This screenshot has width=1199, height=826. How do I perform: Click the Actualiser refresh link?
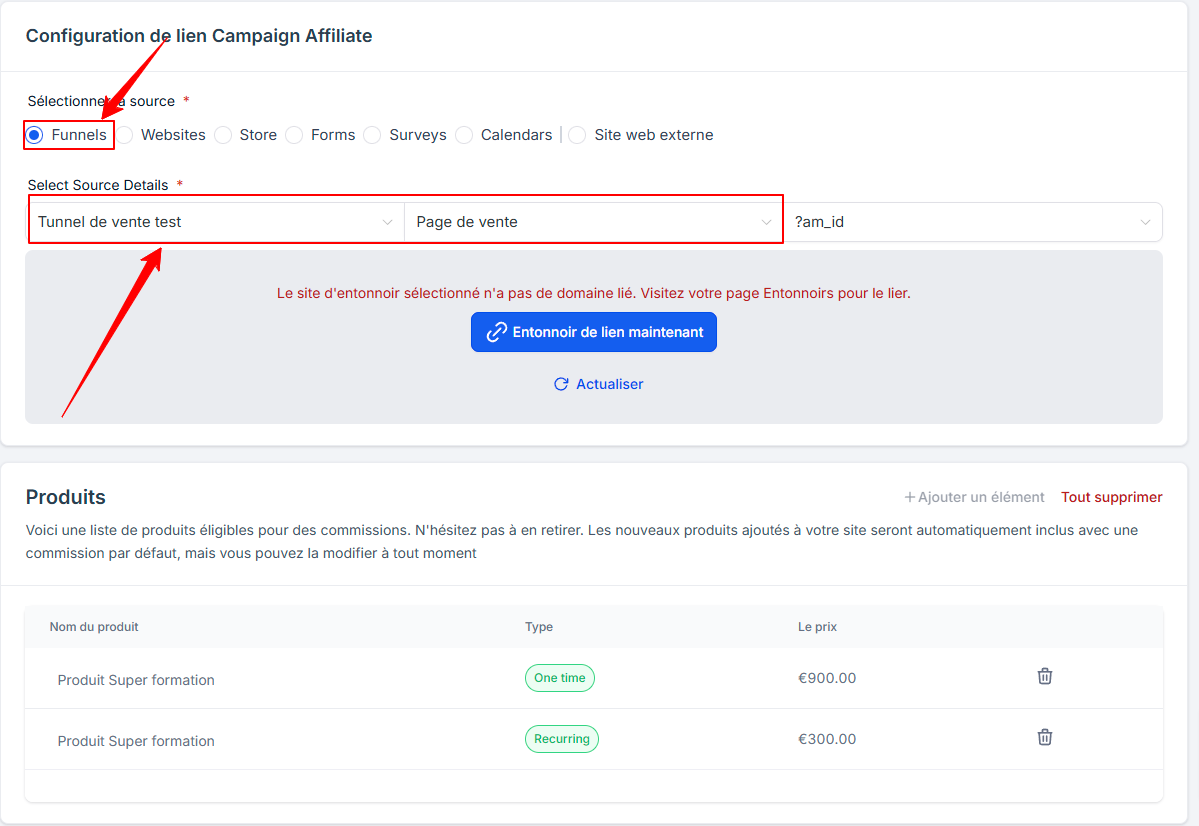(x=598, y=384)
